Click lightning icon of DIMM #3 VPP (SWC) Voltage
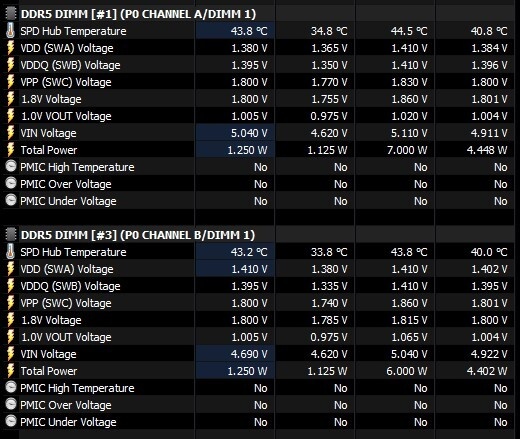The height and width of the screenshot is (439, 520). point(11,303)
